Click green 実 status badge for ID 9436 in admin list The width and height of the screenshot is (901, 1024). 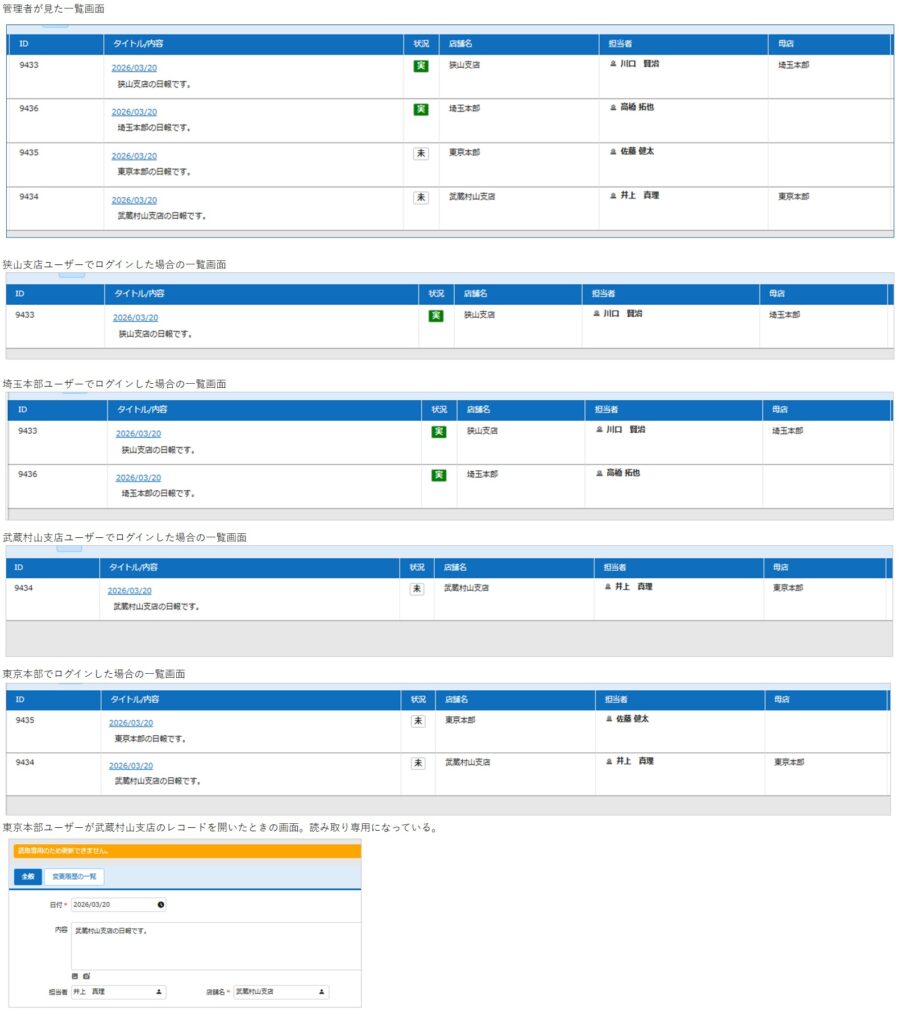(x=421, y=109)
